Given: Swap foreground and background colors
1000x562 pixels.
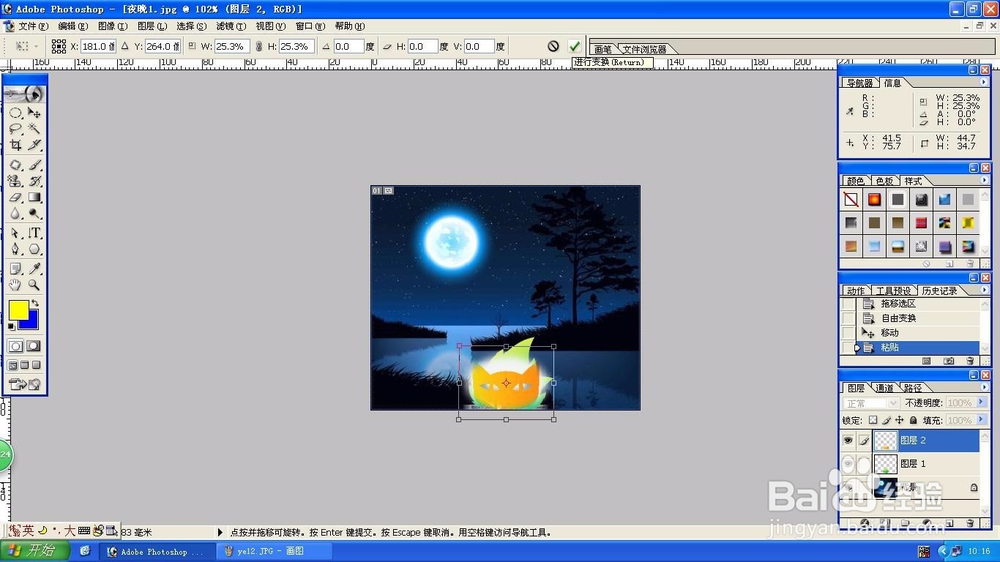Looking at the screenshot, I should [x=36, y=304].
